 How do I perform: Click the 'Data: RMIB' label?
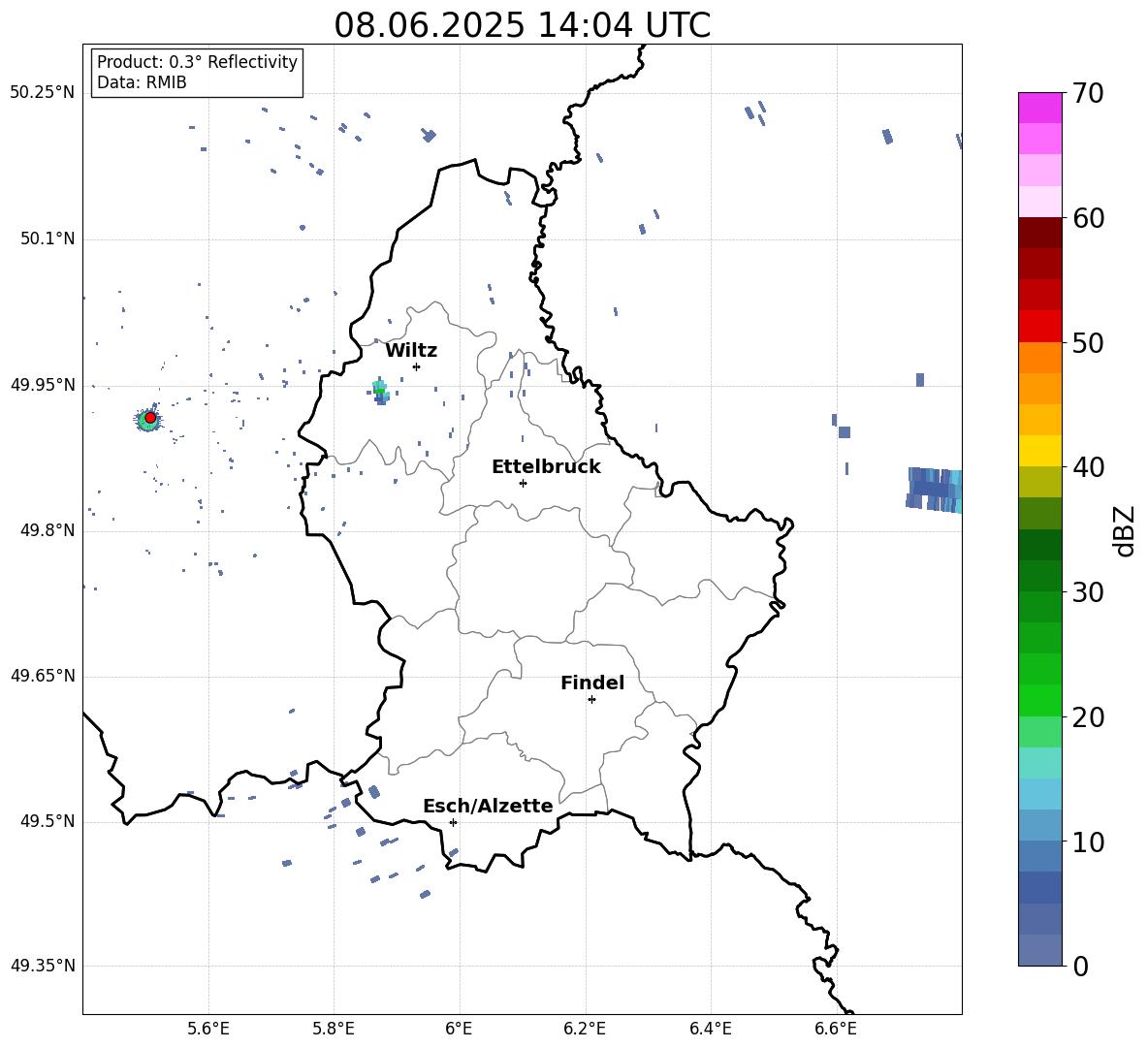[142, 82]
